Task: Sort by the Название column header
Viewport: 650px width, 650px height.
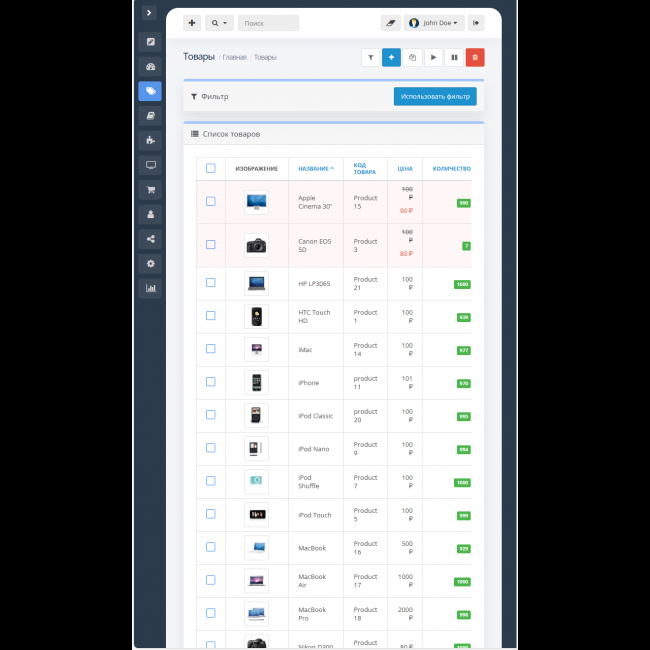Action: tap(316, 169)
